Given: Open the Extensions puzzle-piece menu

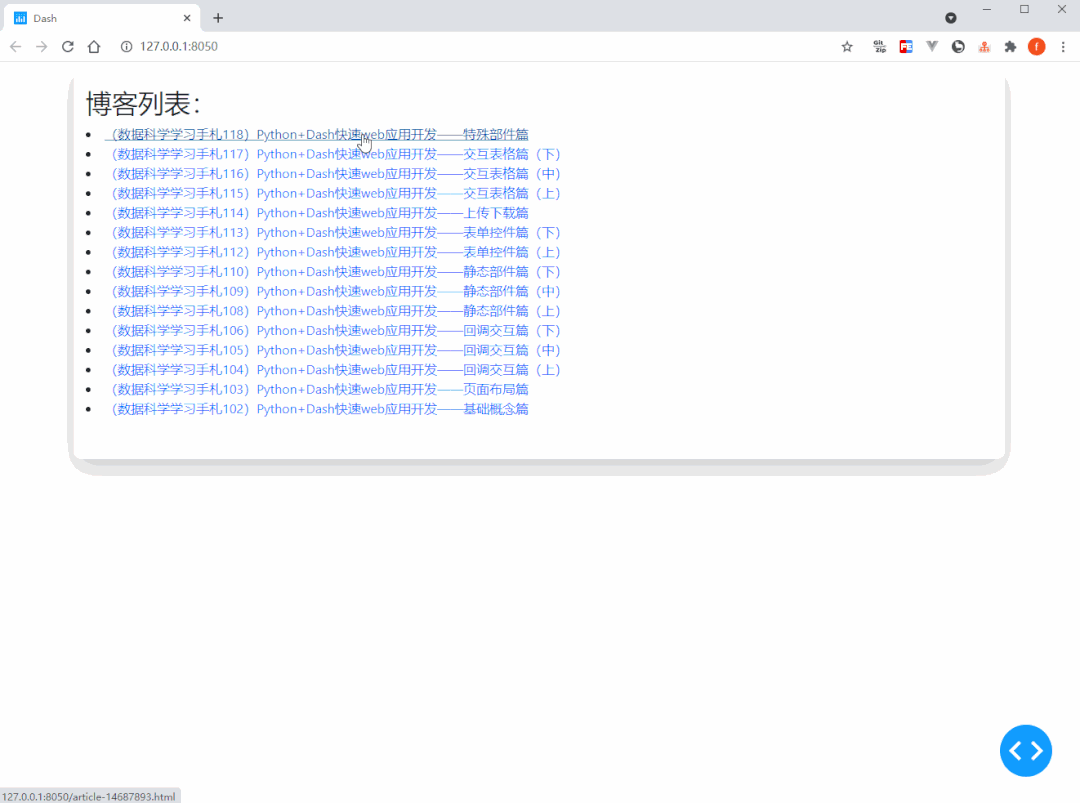Looking at the screenshot, I should (1010, 47).
